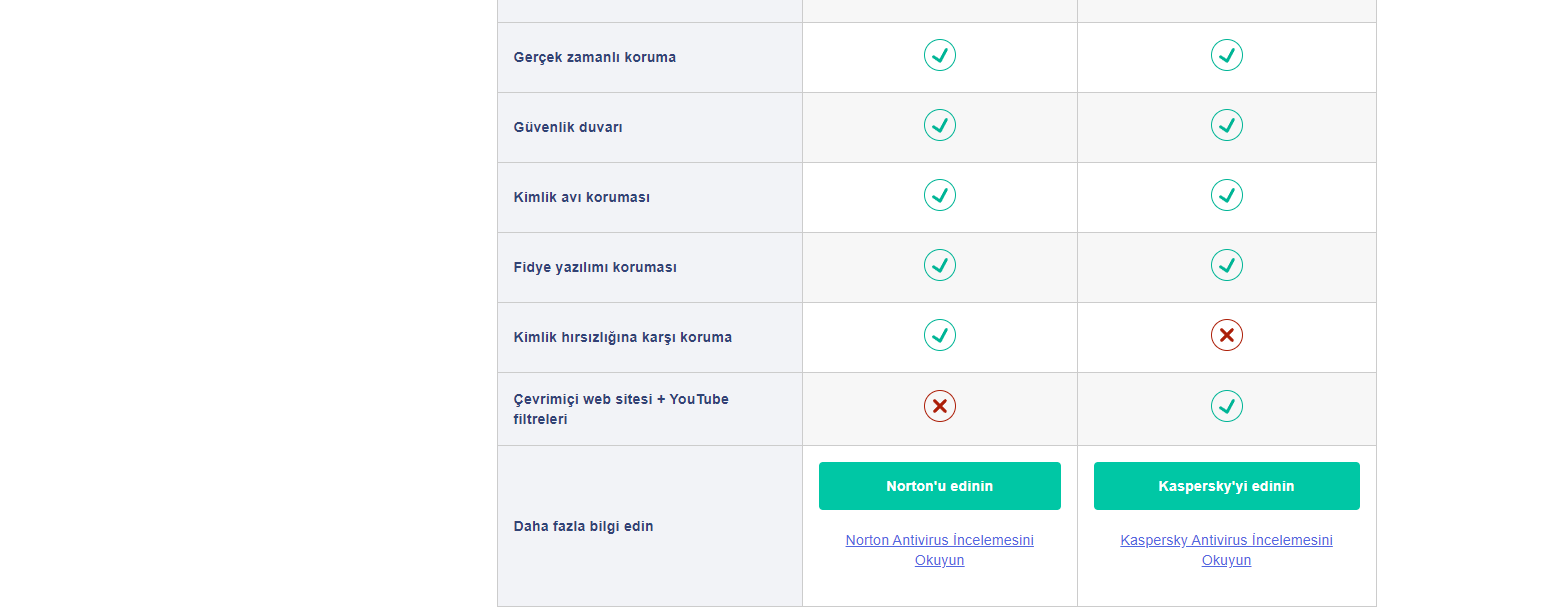Click Kaspersky's checkmark for Gerçek zamanlı koruma

pyautogui.click(x=1227, y=55)
